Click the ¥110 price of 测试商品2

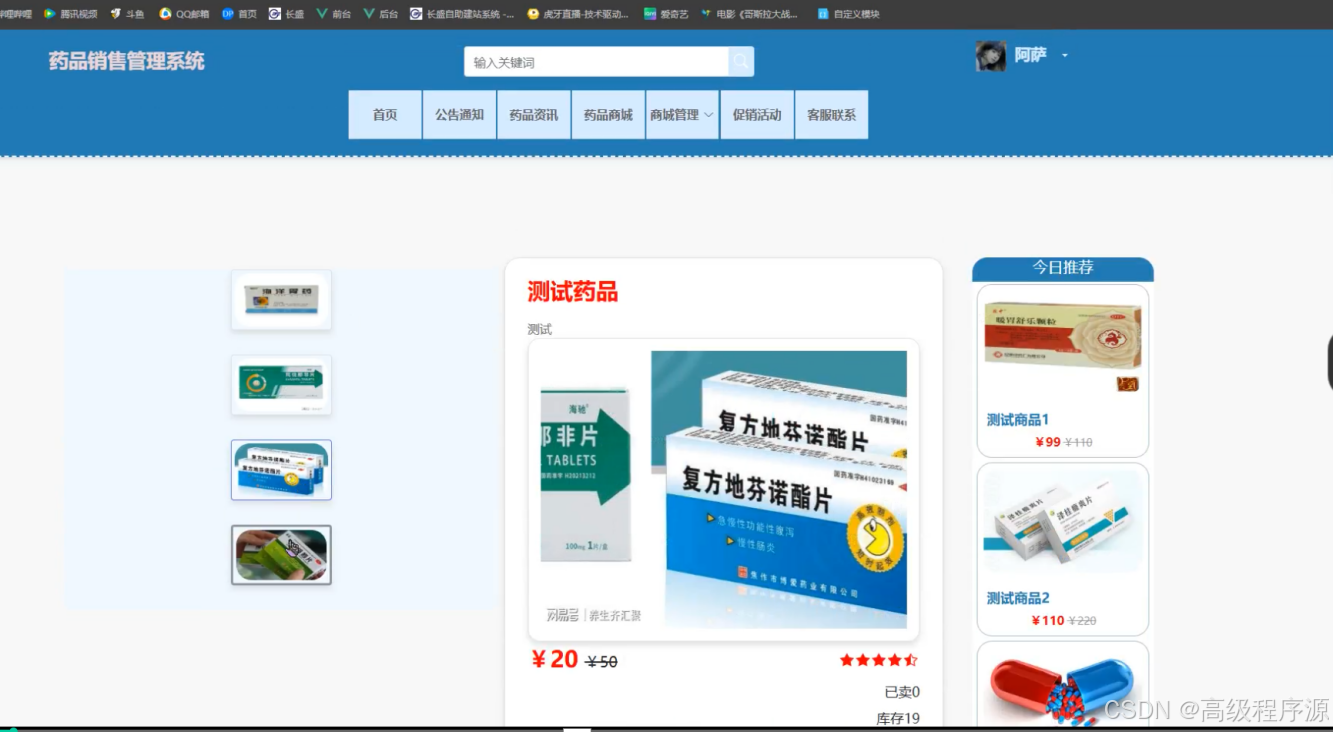point(1048,620)
